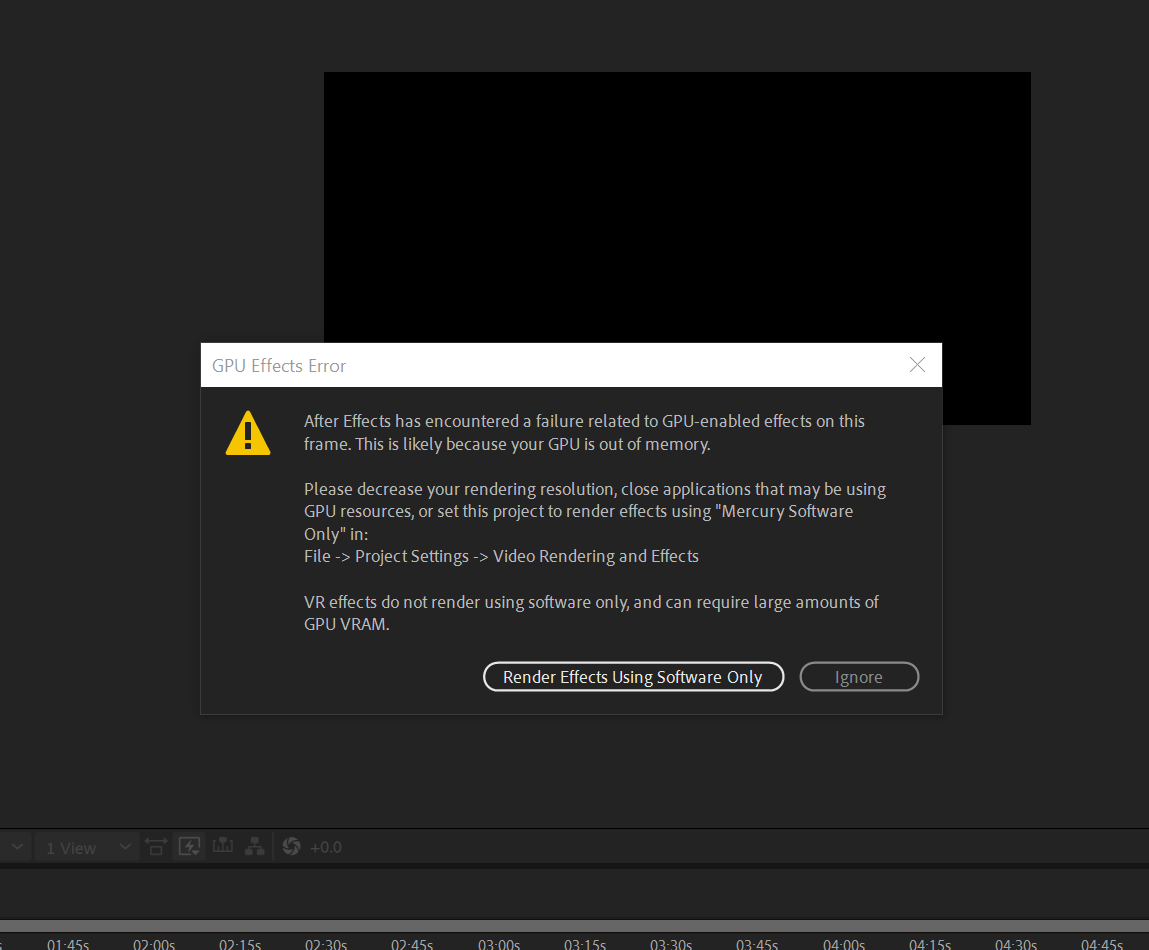This screenshot has width=1149, height=950.
Task: Click the histogram icon in viewer toolbar
Action: click(222, 846)
